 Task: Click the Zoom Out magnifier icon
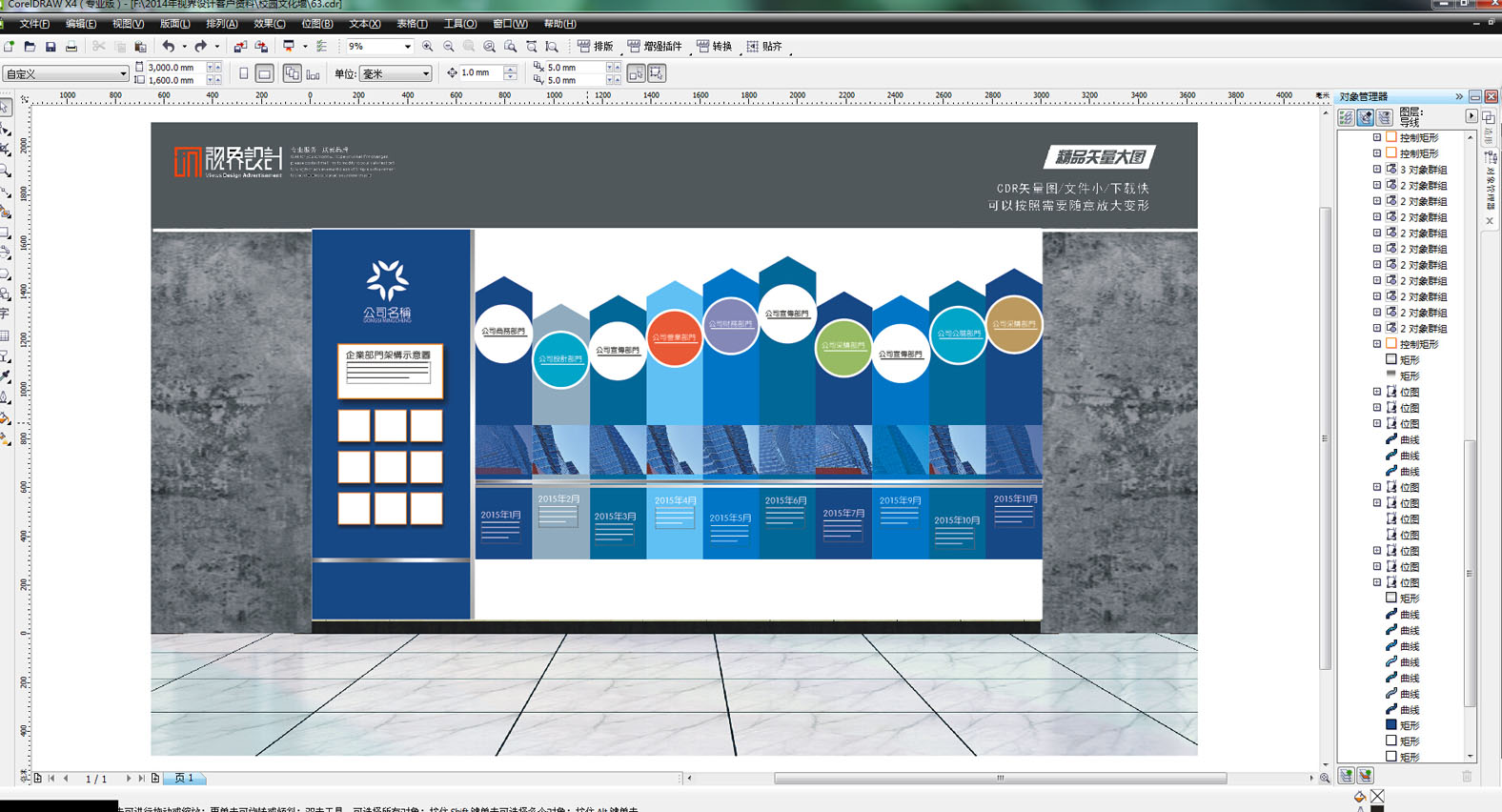pos(448,46)
